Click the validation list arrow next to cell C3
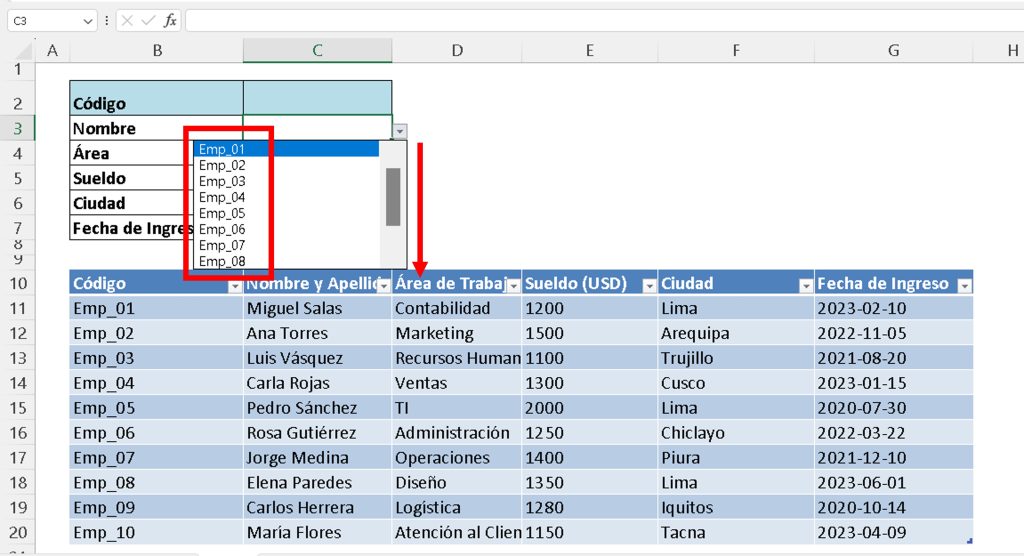The image size is (1024, 556). [400, 130]
